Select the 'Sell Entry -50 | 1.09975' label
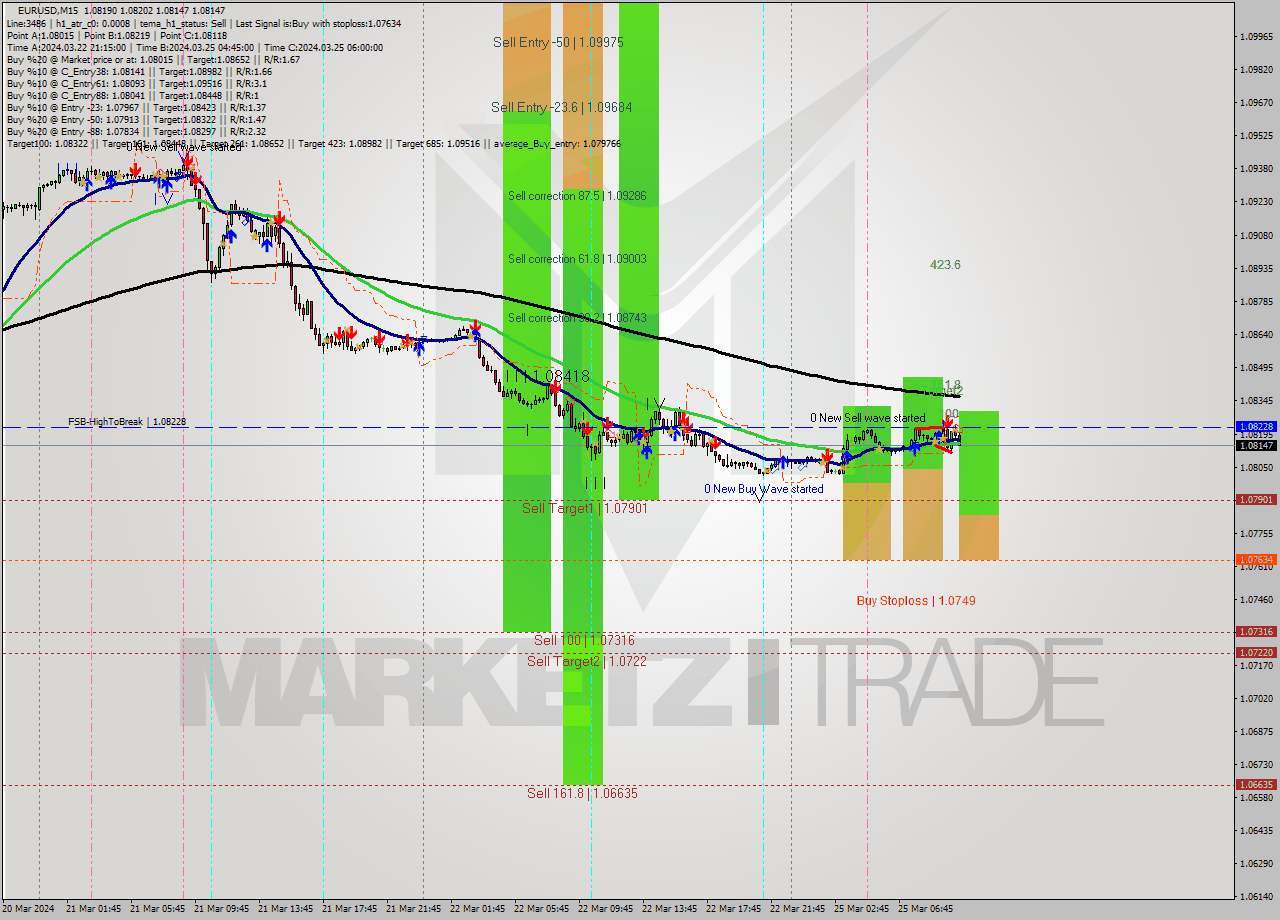The height and width of the screenshot is (920, 1280). coord(558,42)
